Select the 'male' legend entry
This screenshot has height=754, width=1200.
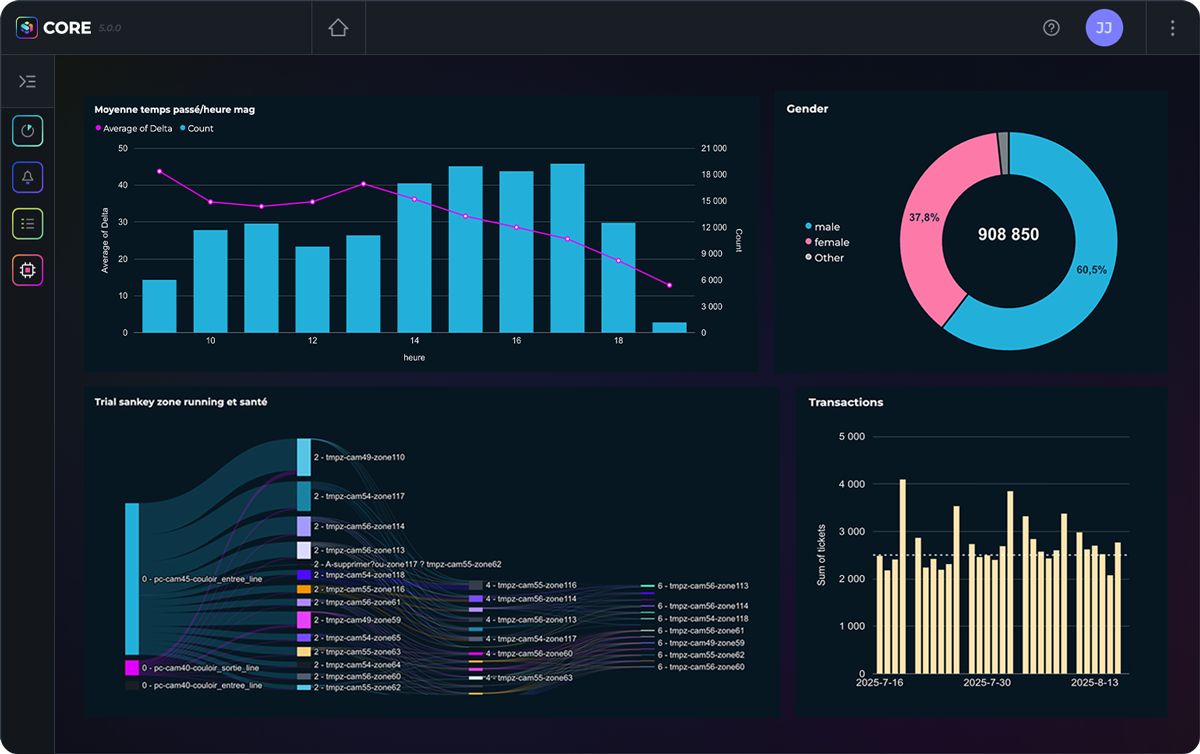click(x=828, y=226)
